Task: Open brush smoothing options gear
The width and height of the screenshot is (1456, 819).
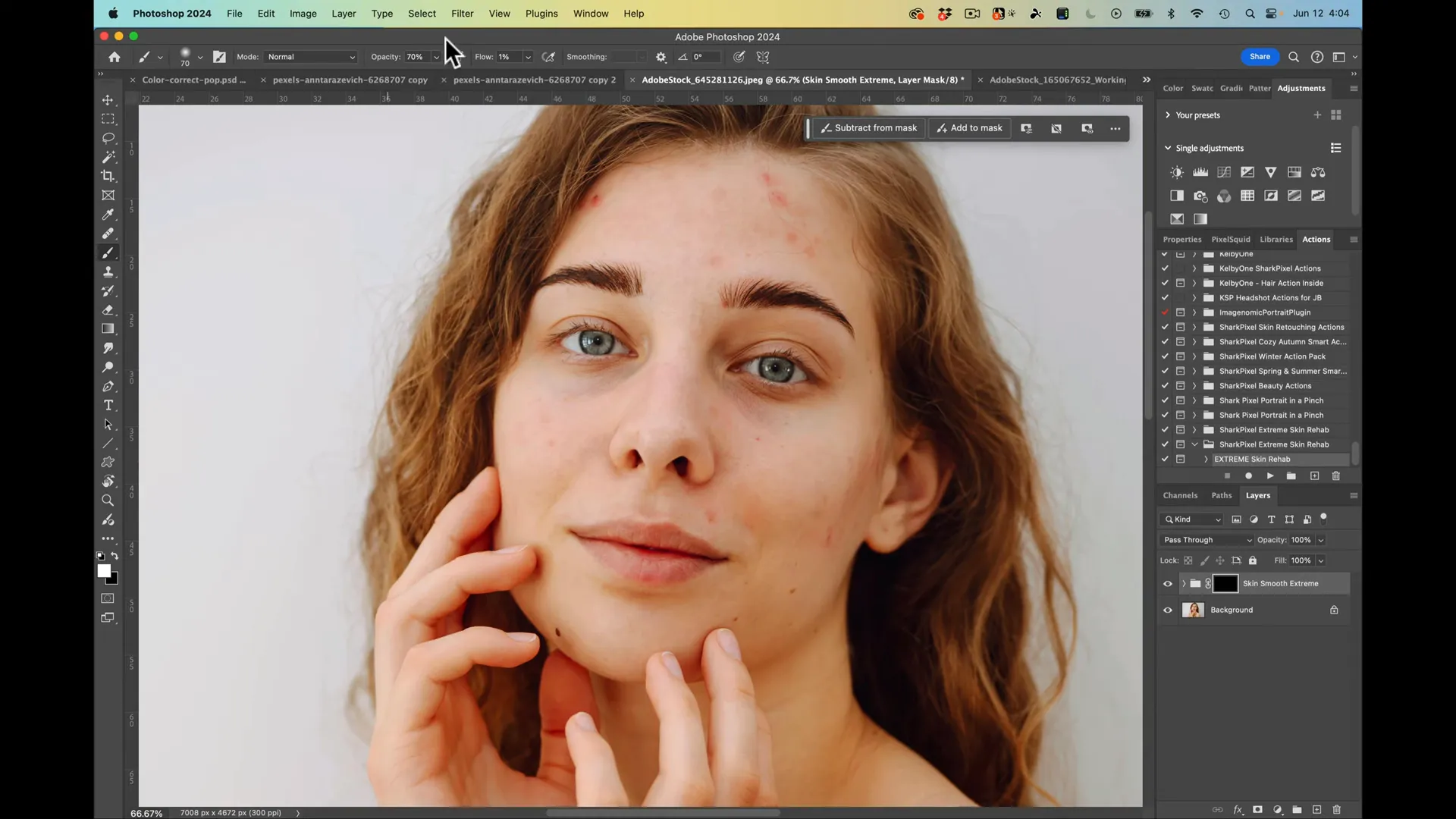Action: (x=661, y=57)
